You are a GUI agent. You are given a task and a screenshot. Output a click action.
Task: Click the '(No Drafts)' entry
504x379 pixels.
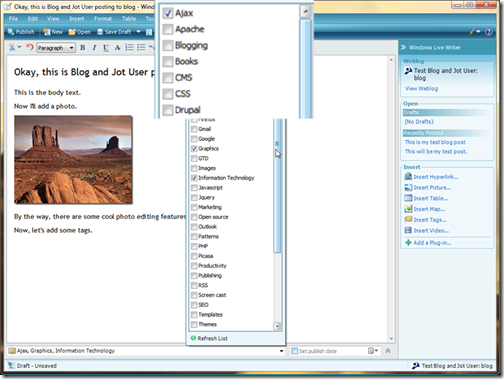(419, 122)
